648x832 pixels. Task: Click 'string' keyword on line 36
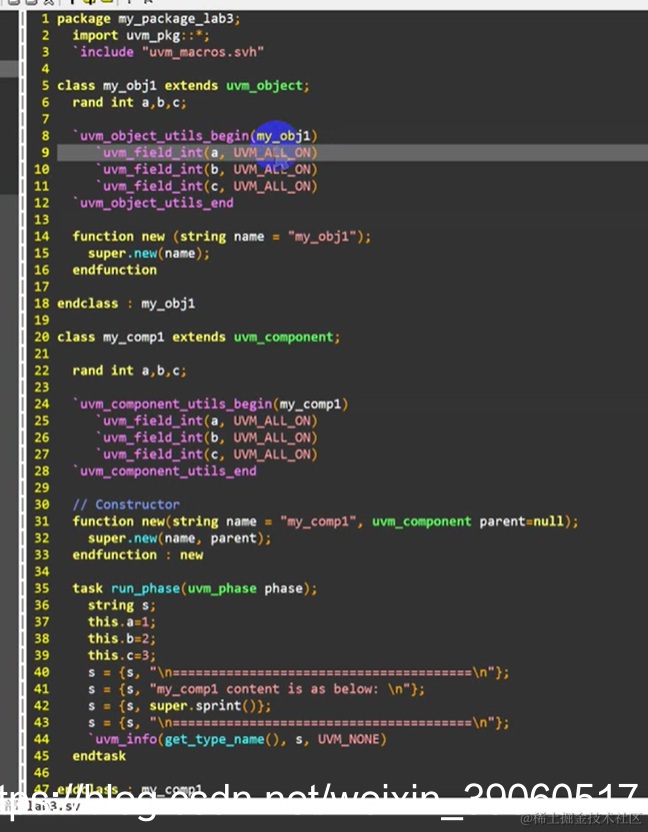click(111, 605)
